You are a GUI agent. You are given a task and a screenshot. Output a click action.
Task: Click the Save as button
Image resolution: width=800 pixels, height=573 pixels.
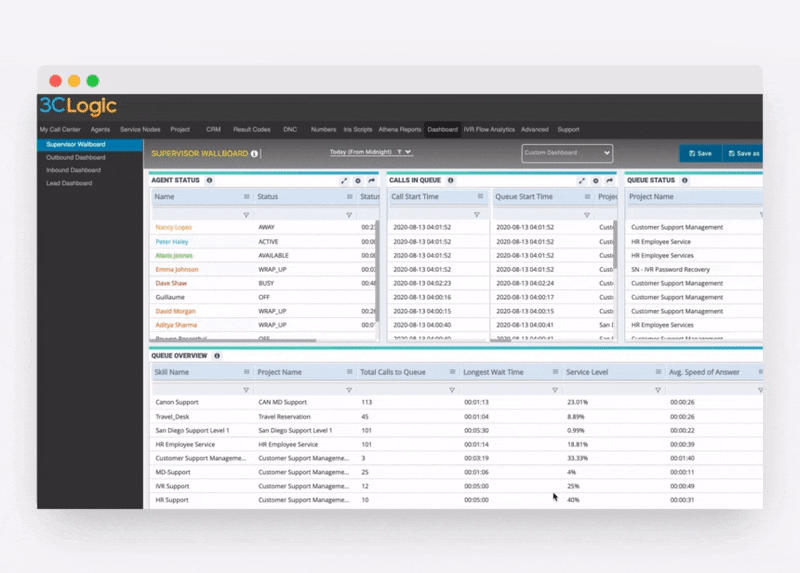743,154
